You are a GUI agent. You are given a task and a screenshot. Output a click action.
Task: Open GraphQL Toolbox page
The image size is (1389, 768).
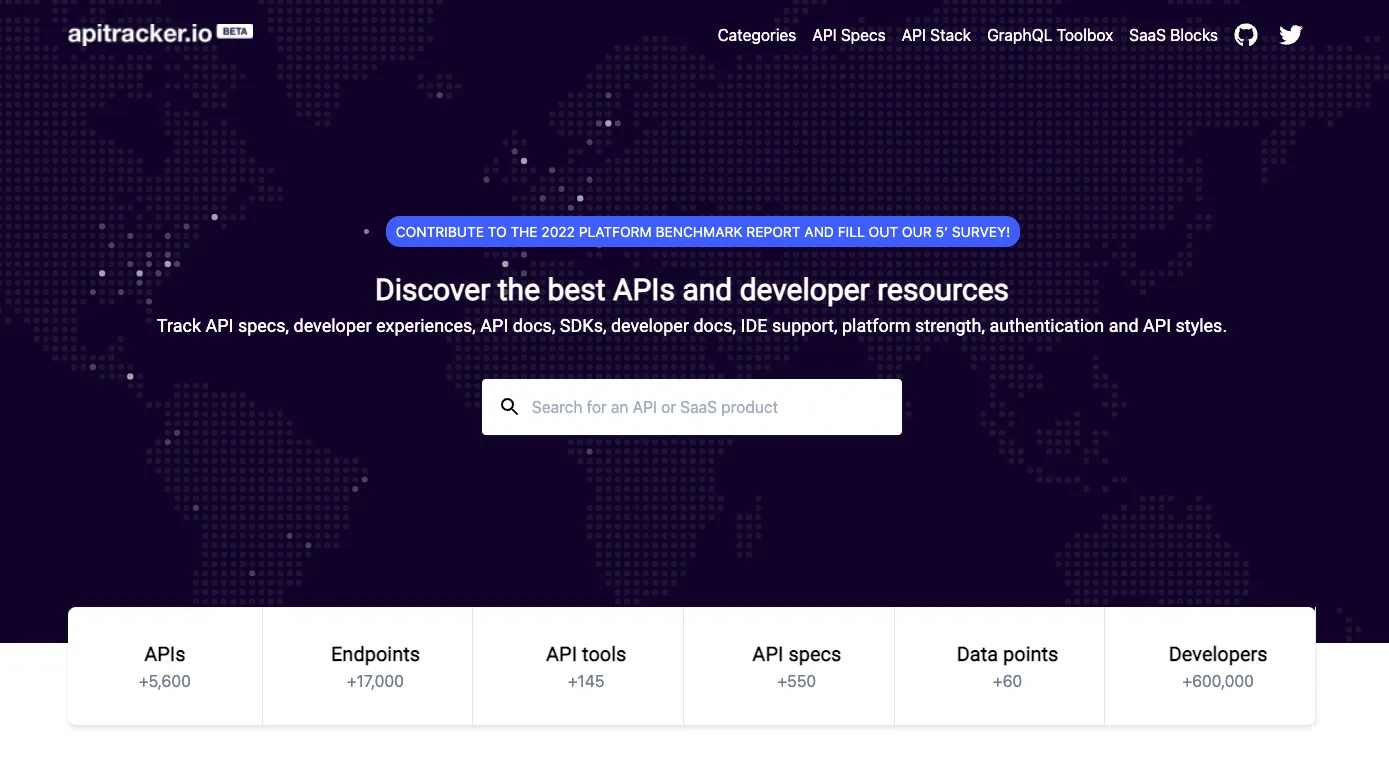pos(1050,35)
